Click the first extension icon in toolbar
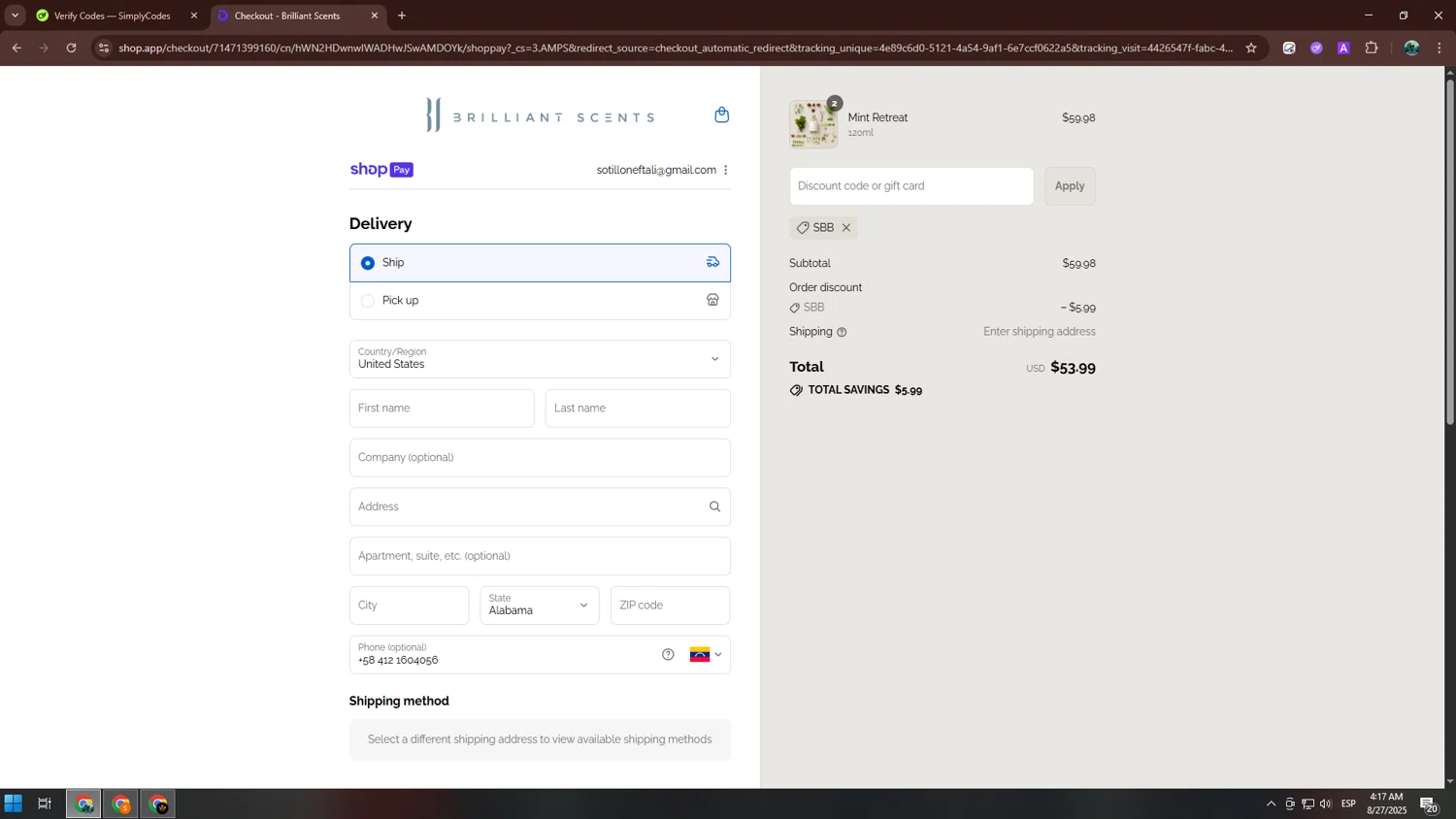The height and width of the screenshot is (819, 1456). 1289,48
